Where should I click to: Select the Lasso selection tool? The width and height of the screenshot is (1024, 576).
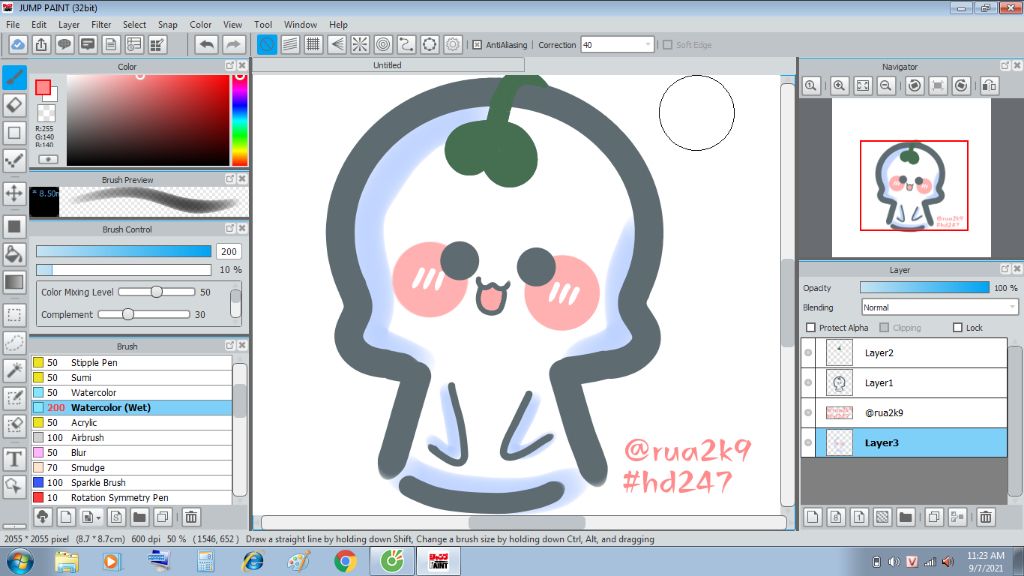click(14, 342)
